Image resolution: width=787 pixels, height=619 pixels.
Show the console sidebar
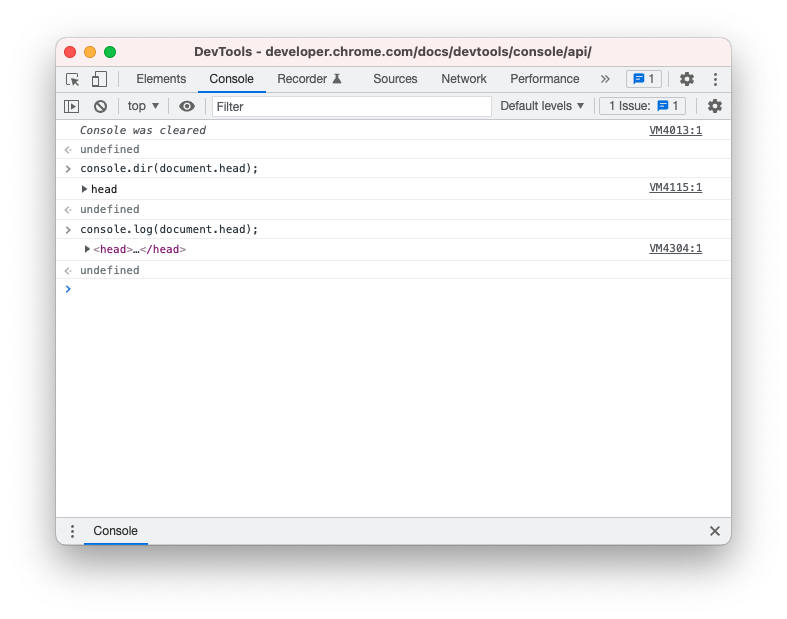point(71,106)
